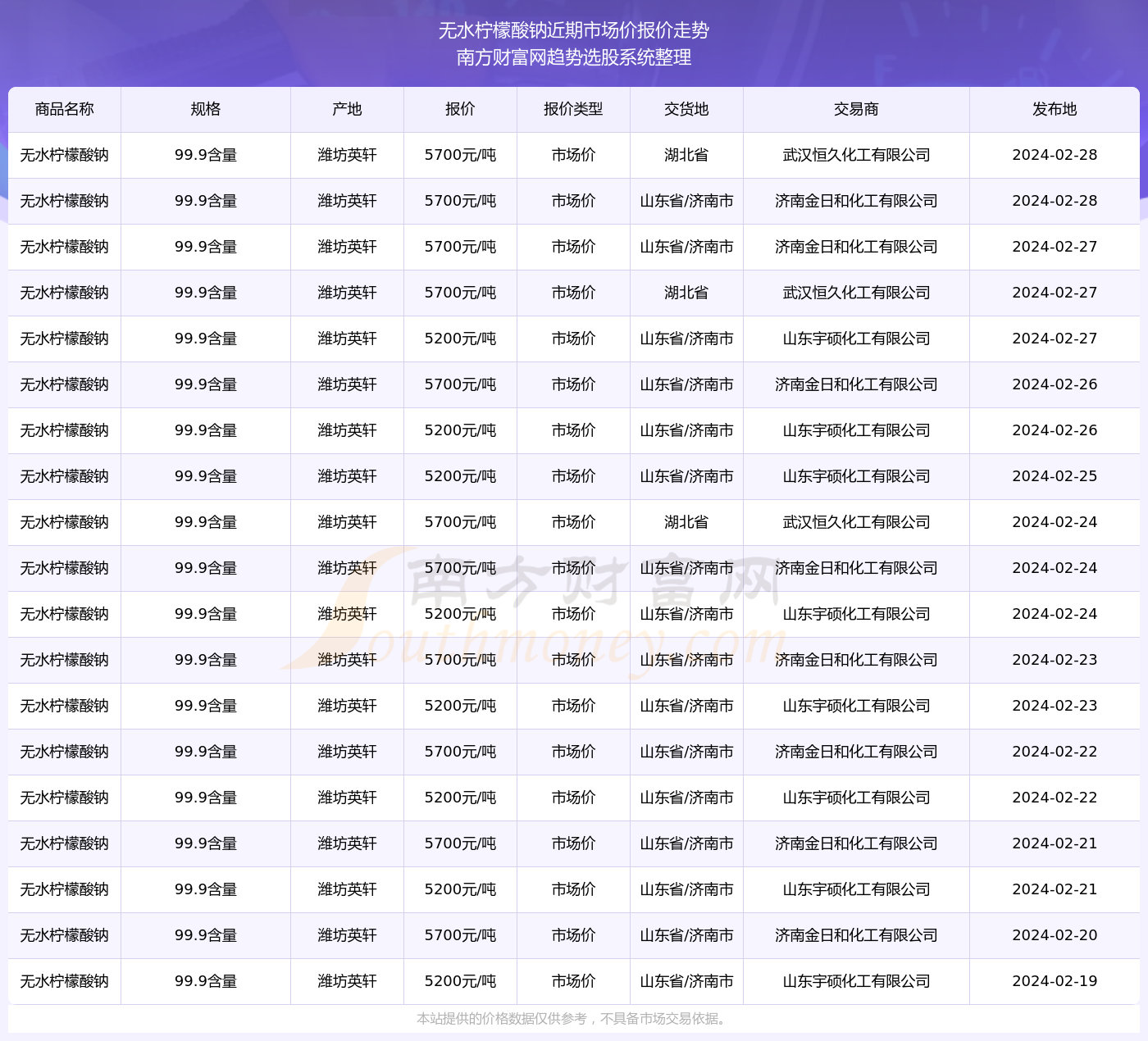Click 山东宇硕化工有限公司 in the 2024-02-19 row
This screenshot has height=1041, width=1148.
(x=856, y=981)
